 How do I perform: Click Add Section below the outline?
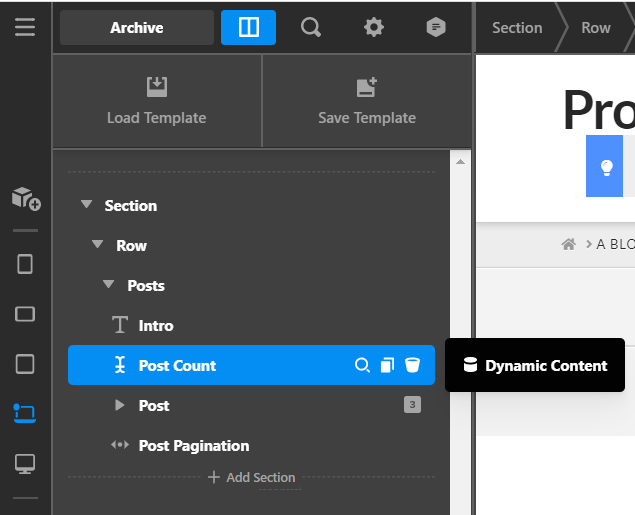click(x=251, y=478)
